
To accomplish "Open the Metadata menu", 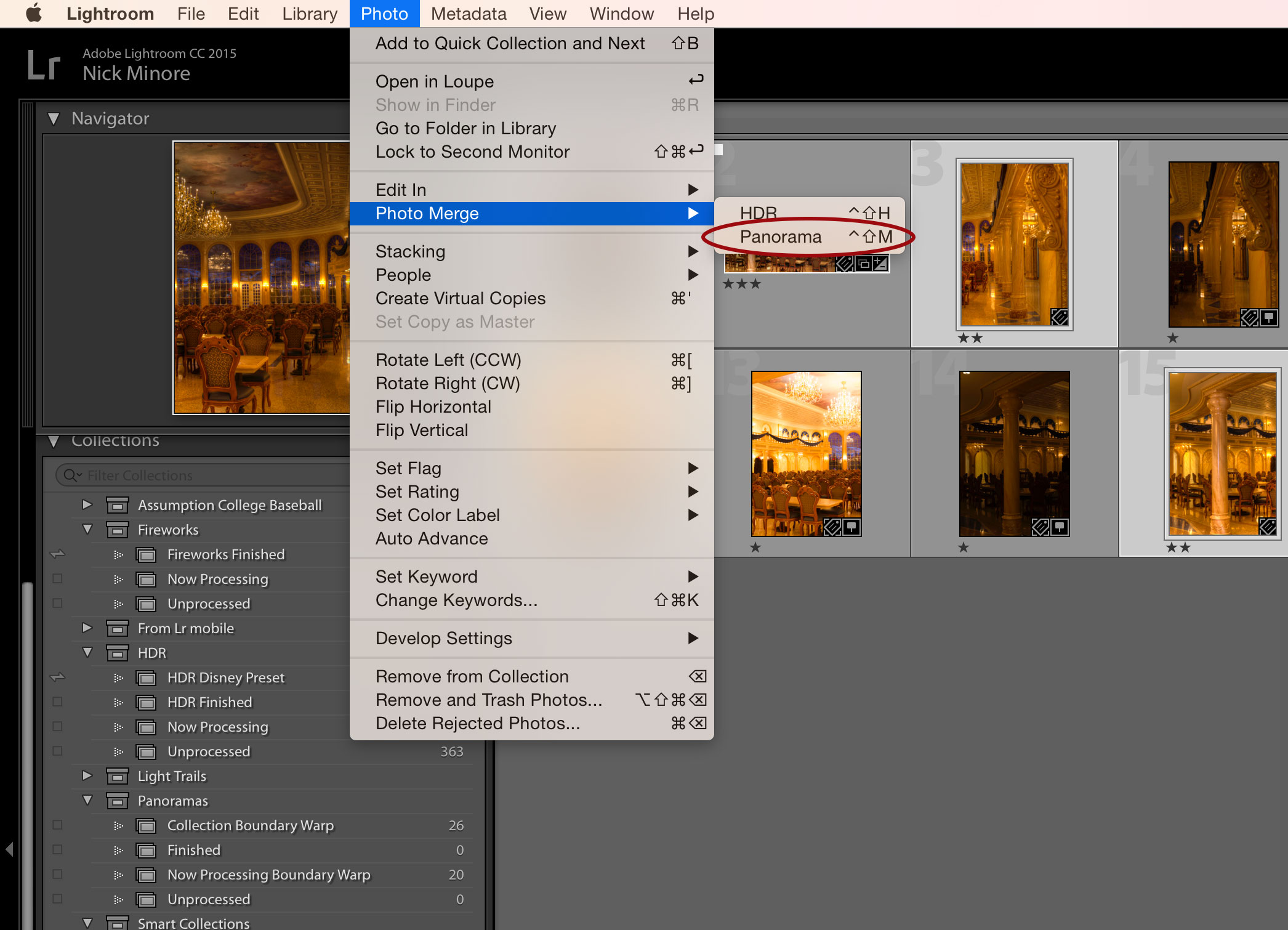I will pyautogui.click(x=468, y=14).
